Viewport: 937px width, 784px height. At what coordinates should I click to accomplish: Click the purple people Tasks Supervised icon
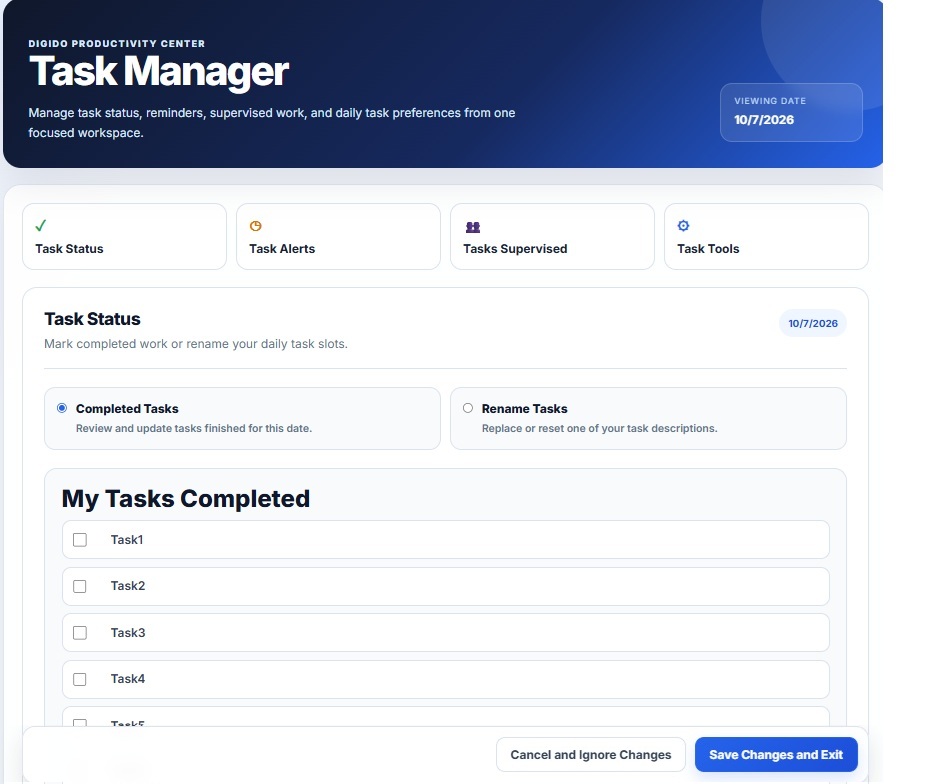473,227
